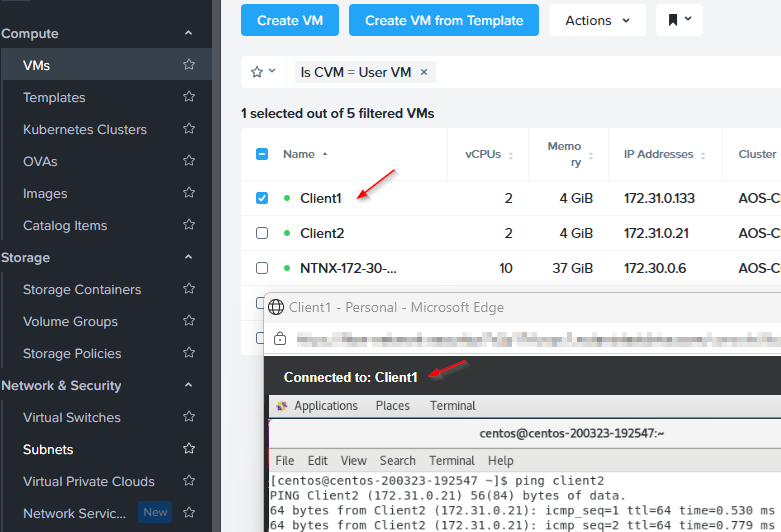Select the Client2 VM checkbox
Viewport: 781px width, 532px height.
coord(262,233)
